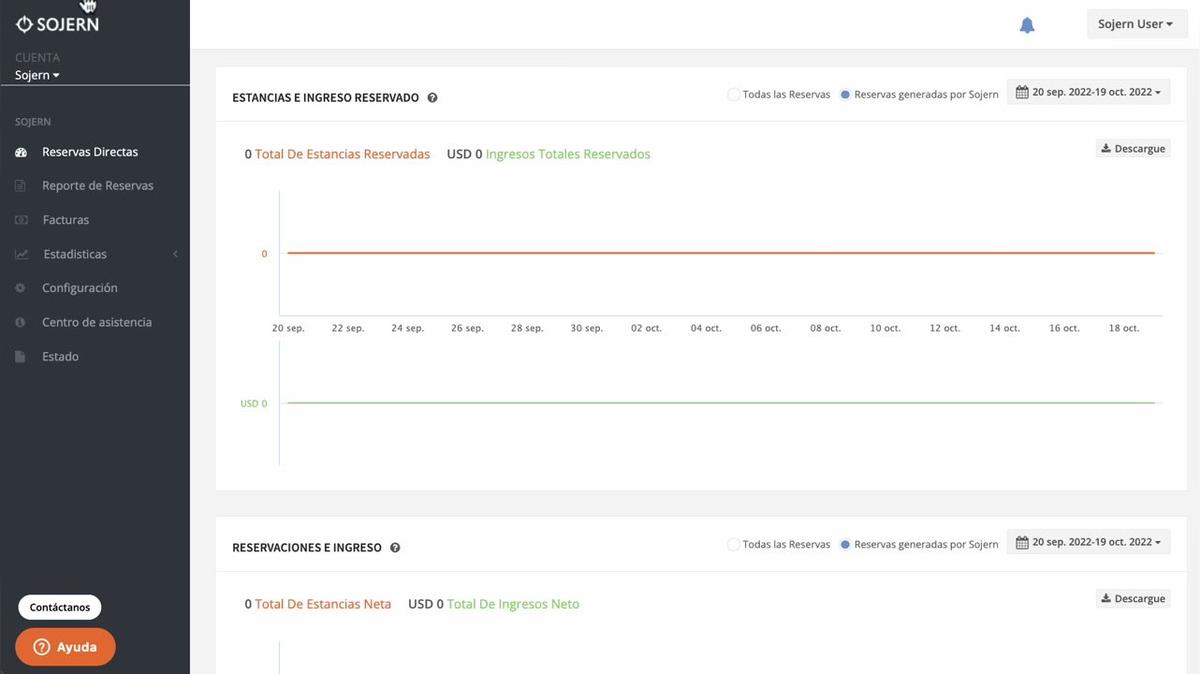The height and width of the screenshot is (674, 1200).
Task: Select Reservas generadas por Sojern in first panel
Action: (846, 95)
